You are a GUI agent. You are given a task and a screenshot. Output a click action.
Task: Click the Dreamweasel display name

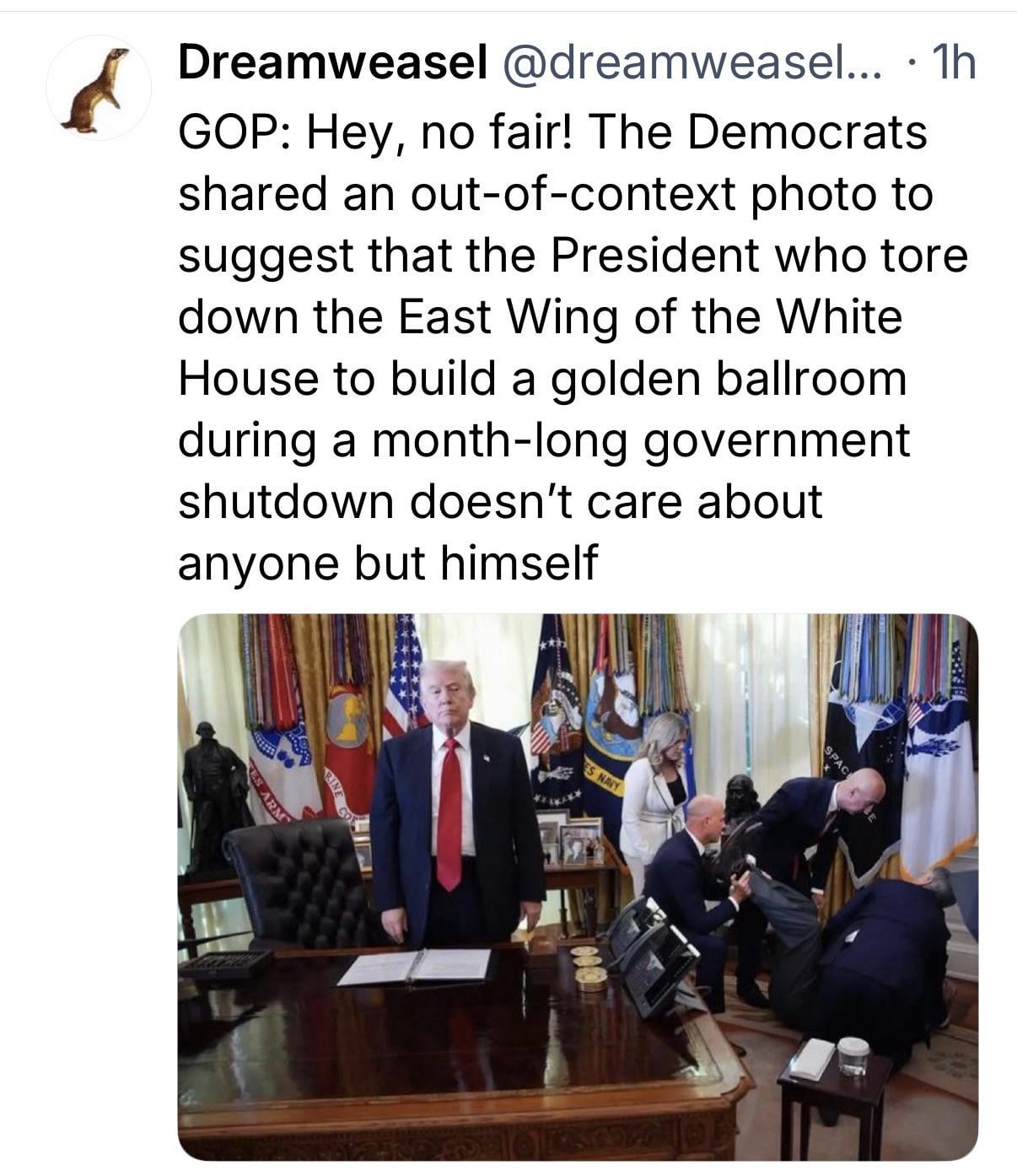click(x=333, y=62)
